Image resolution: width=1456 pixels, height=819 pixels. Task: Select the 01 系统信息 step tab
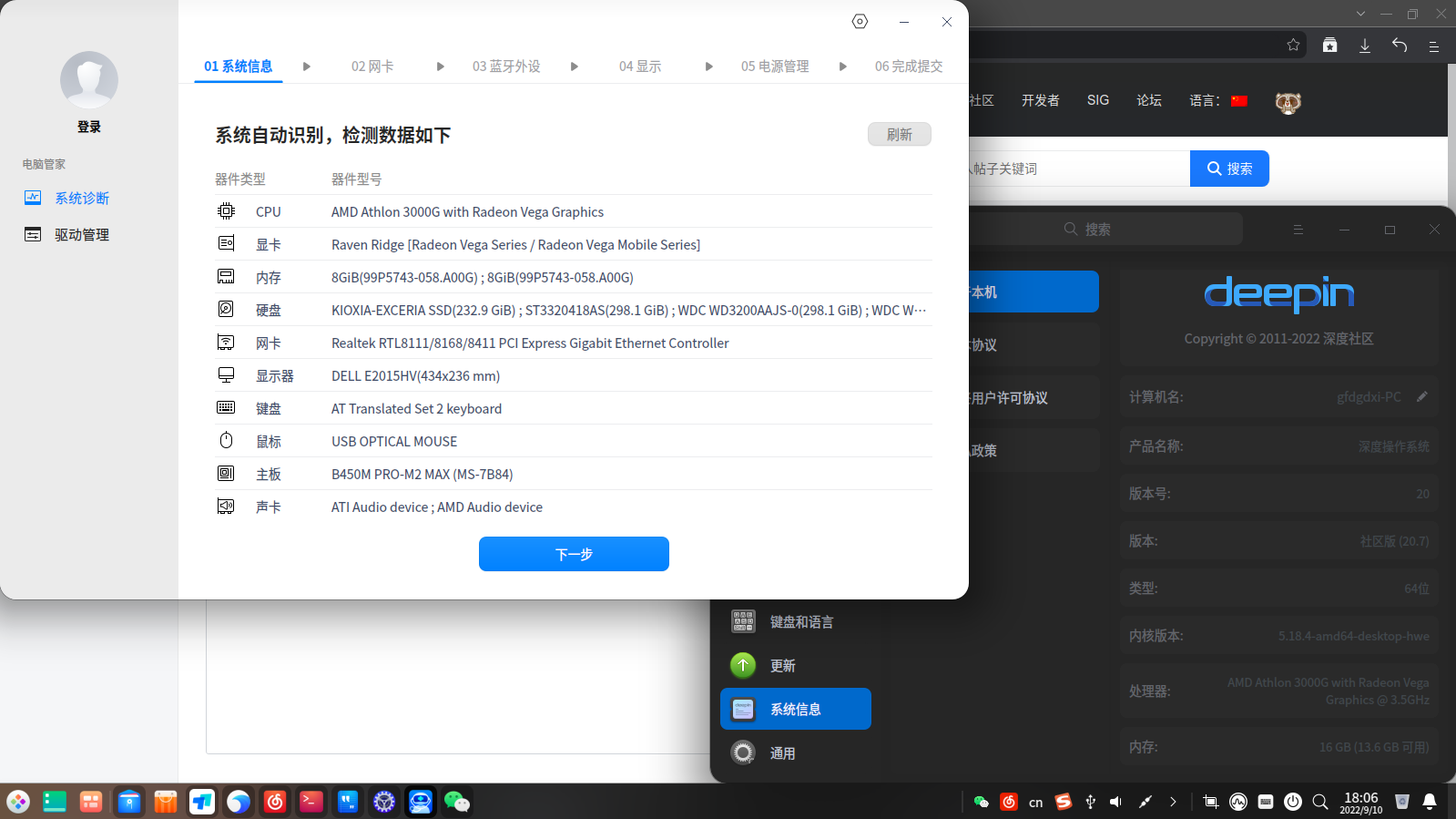pos(239,67)
